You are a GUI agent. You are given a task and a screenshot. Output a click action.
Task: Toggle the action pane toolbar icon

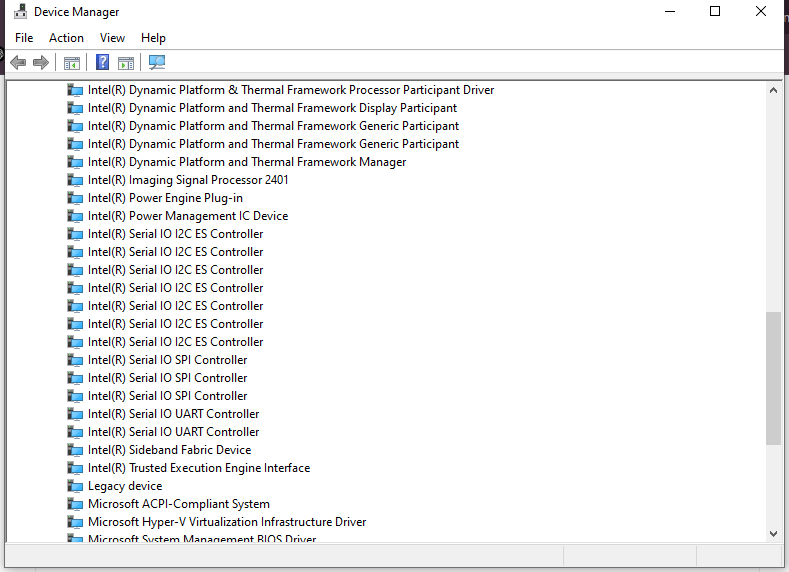tap(126, 63)
